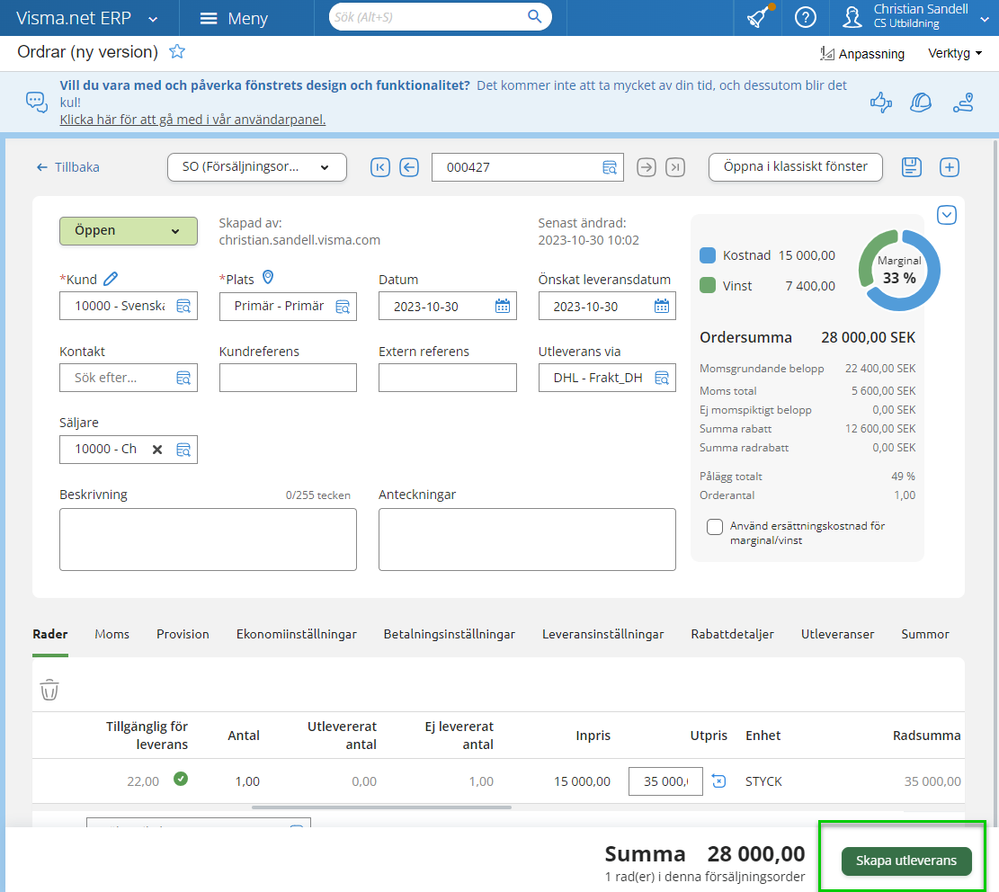Open the Meny main menu
The width and height of the screenshot is (999, 892).
(x=234, y=18)
